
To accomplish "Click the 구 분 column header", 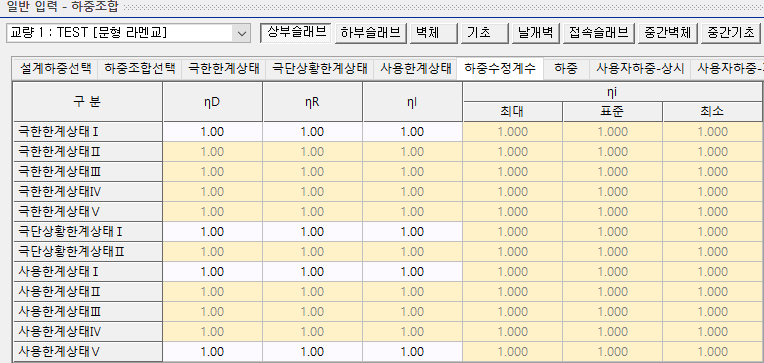I will pyautogui.click(x=88, y=102).
